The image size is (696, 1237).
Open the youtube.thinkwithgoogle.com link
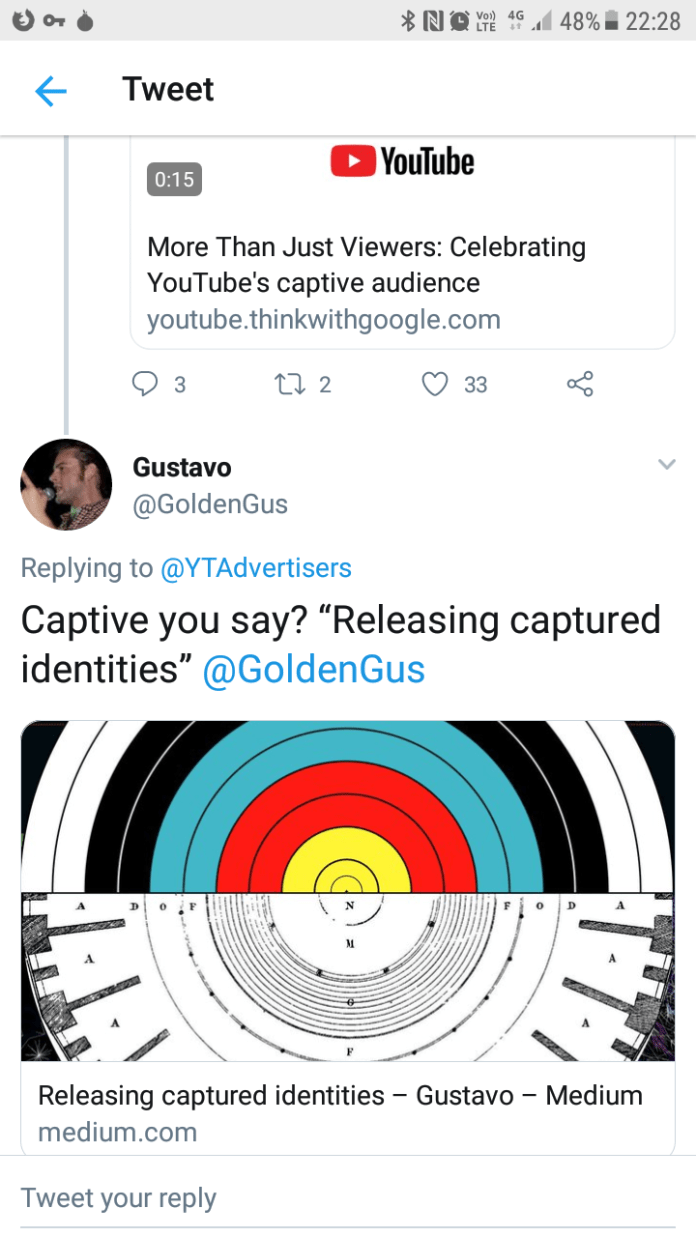pos(323,320)
